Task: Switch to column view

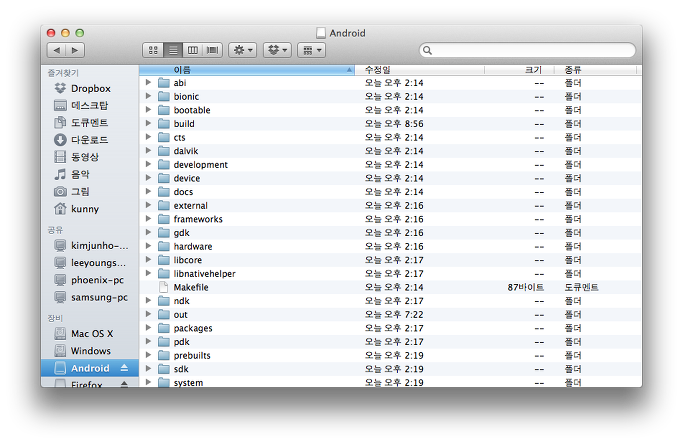Action: coord(193,51)
